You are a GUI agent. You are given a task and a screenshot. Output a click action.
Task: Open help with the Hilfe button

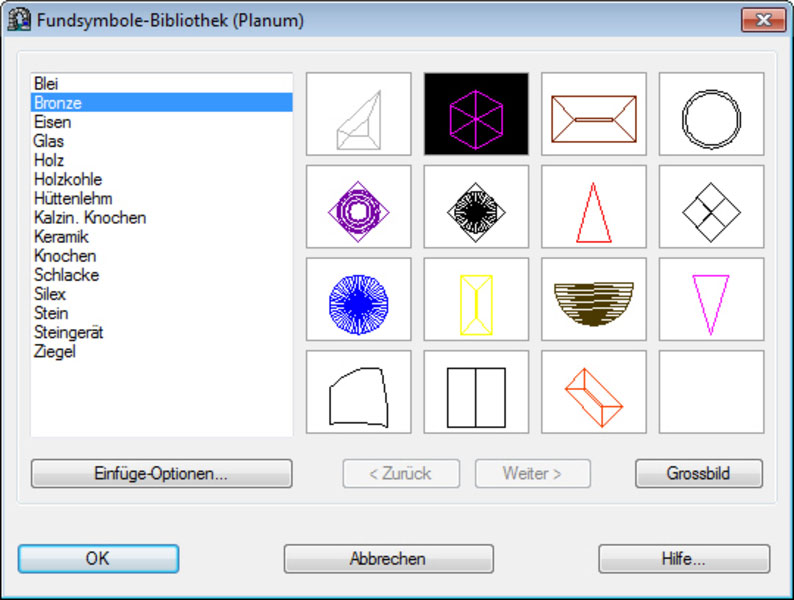pyautogui.click(x=684, y=559)
